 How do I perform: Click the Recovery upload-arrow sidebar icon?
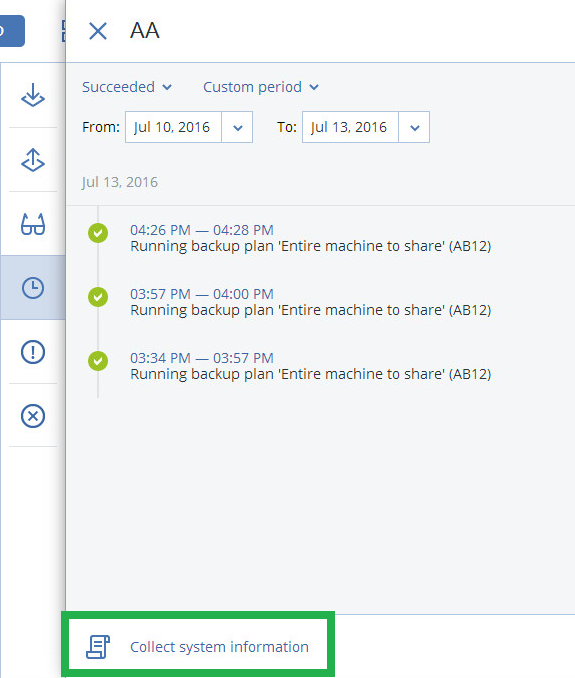point(33,160)
